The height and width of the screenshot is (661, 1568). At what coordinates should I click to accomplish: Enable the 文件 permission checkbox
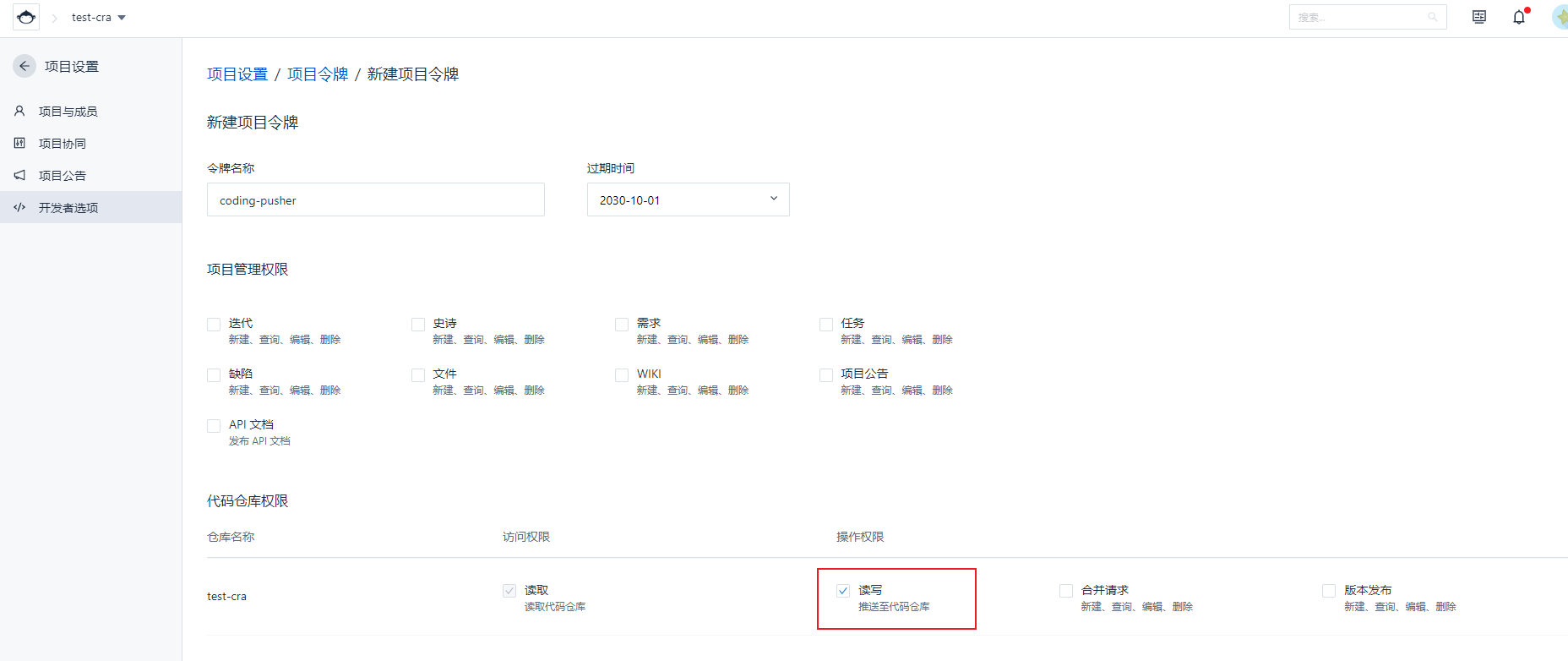(x=418, y=375)
